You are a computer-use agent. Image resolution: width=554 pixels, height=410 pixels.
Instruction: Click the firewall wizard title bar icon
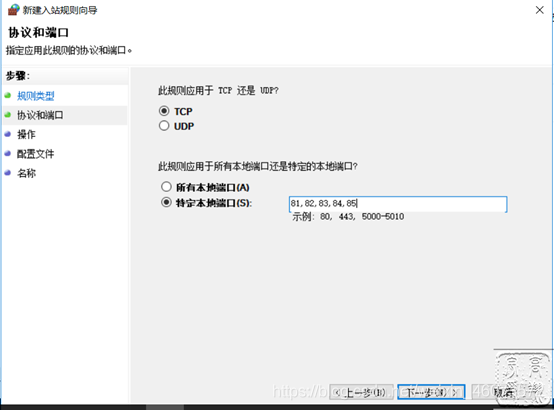(13, 10)
